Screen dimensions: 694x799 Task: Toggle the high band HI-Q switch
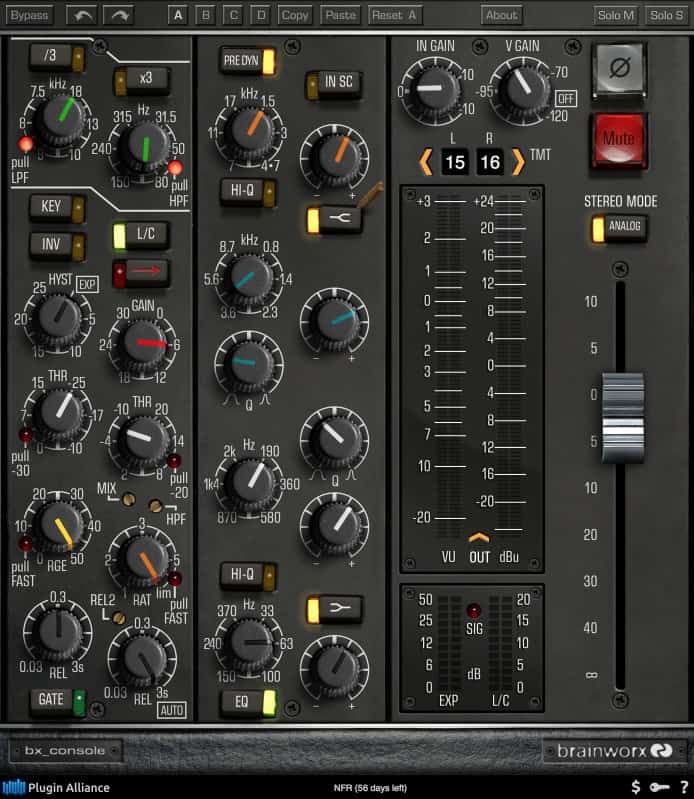(x=248, y=192)
